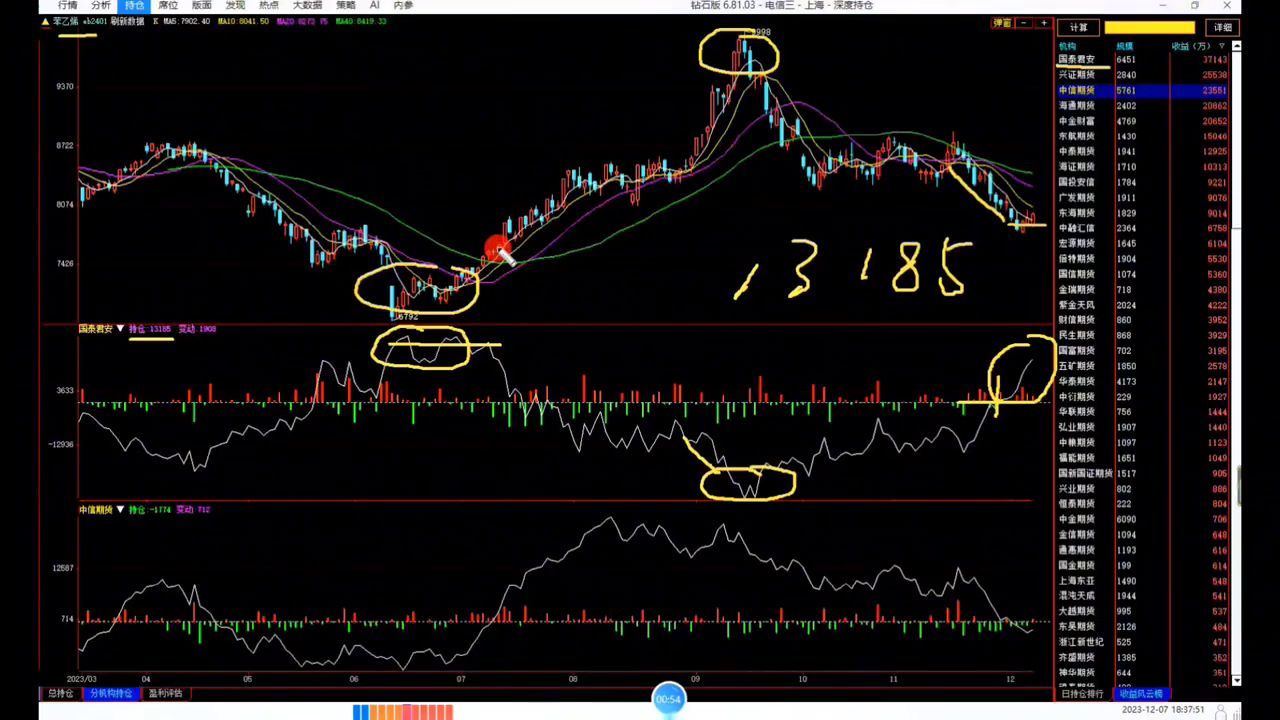Switch to the 盈利评估 bottom tab

coord(165,693)
